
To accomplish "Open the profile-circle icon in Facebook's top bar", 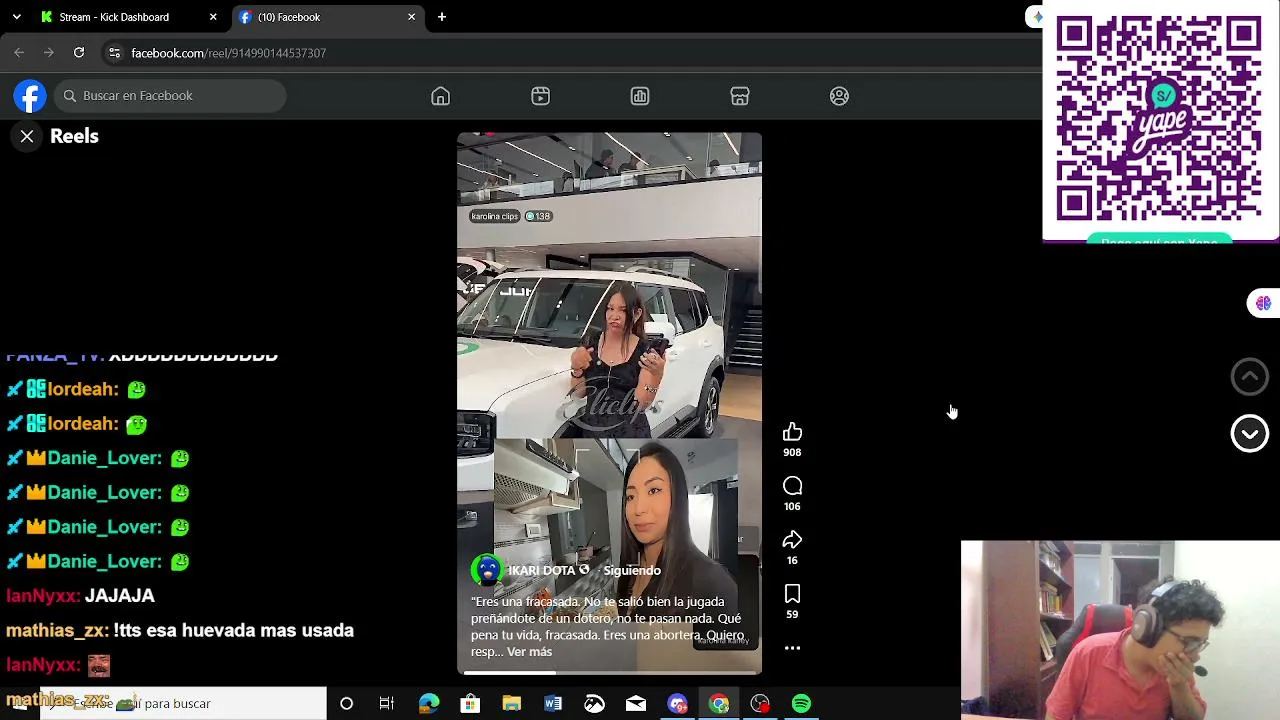I will pyautogui.click(x=839, y=96).
